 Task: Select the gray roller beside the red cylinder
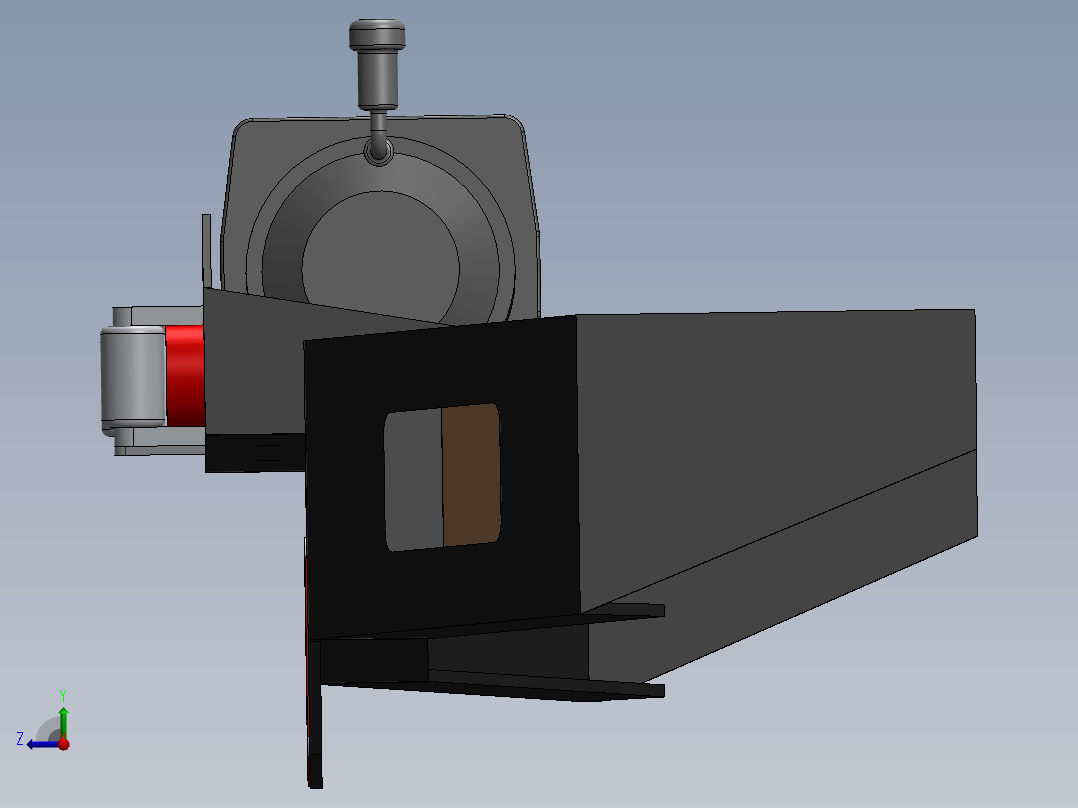[x=133, y=377]
